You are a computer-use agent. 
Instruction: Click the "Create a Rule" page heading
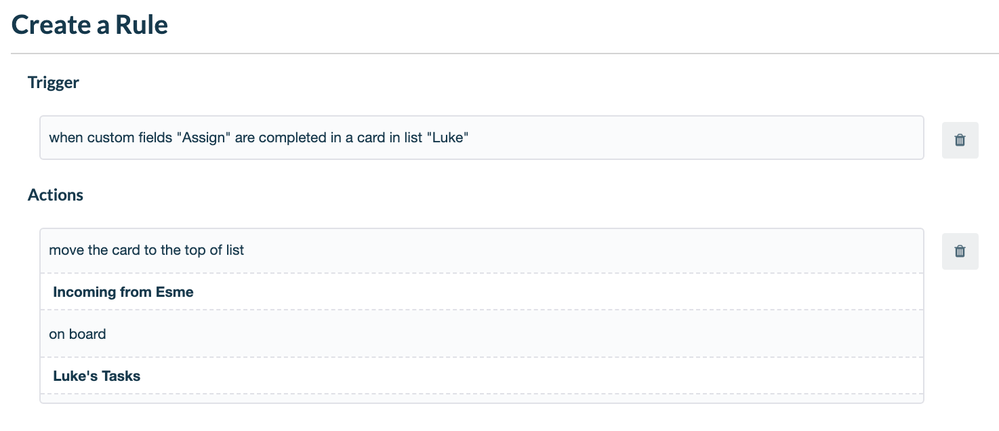[x=90, y=25]
